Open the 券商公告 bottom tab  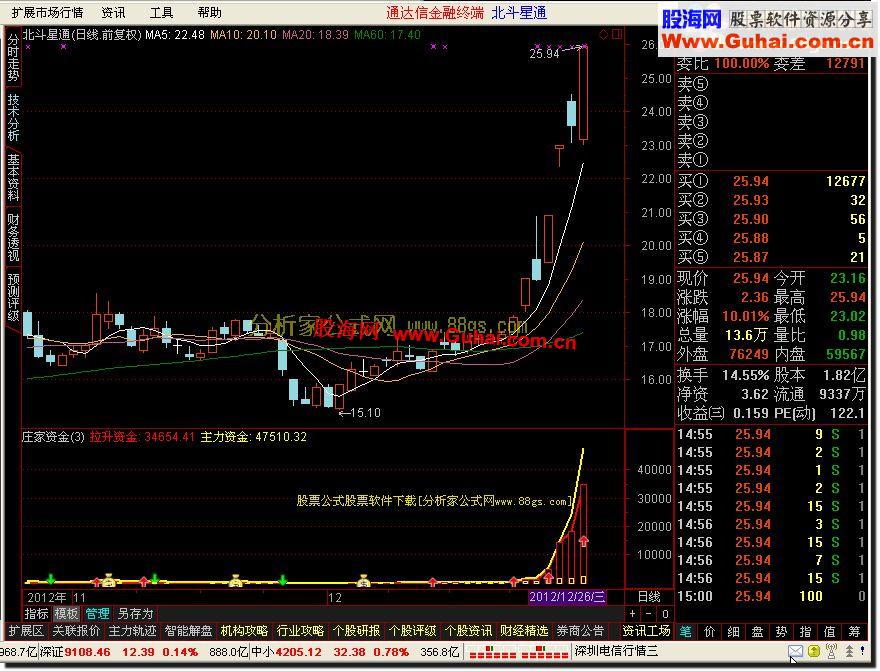(x=580, y=631)
